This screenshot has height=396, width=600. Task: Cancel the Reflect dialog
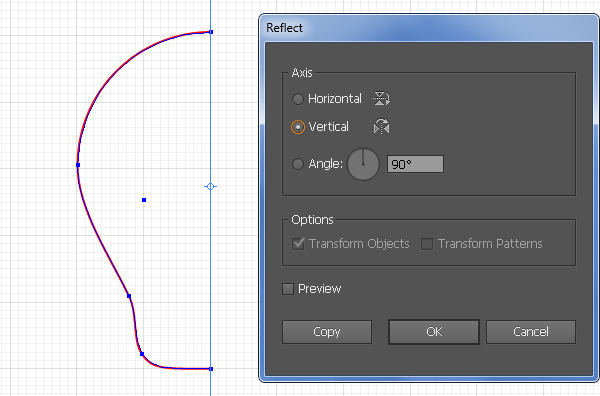[531, 332]
